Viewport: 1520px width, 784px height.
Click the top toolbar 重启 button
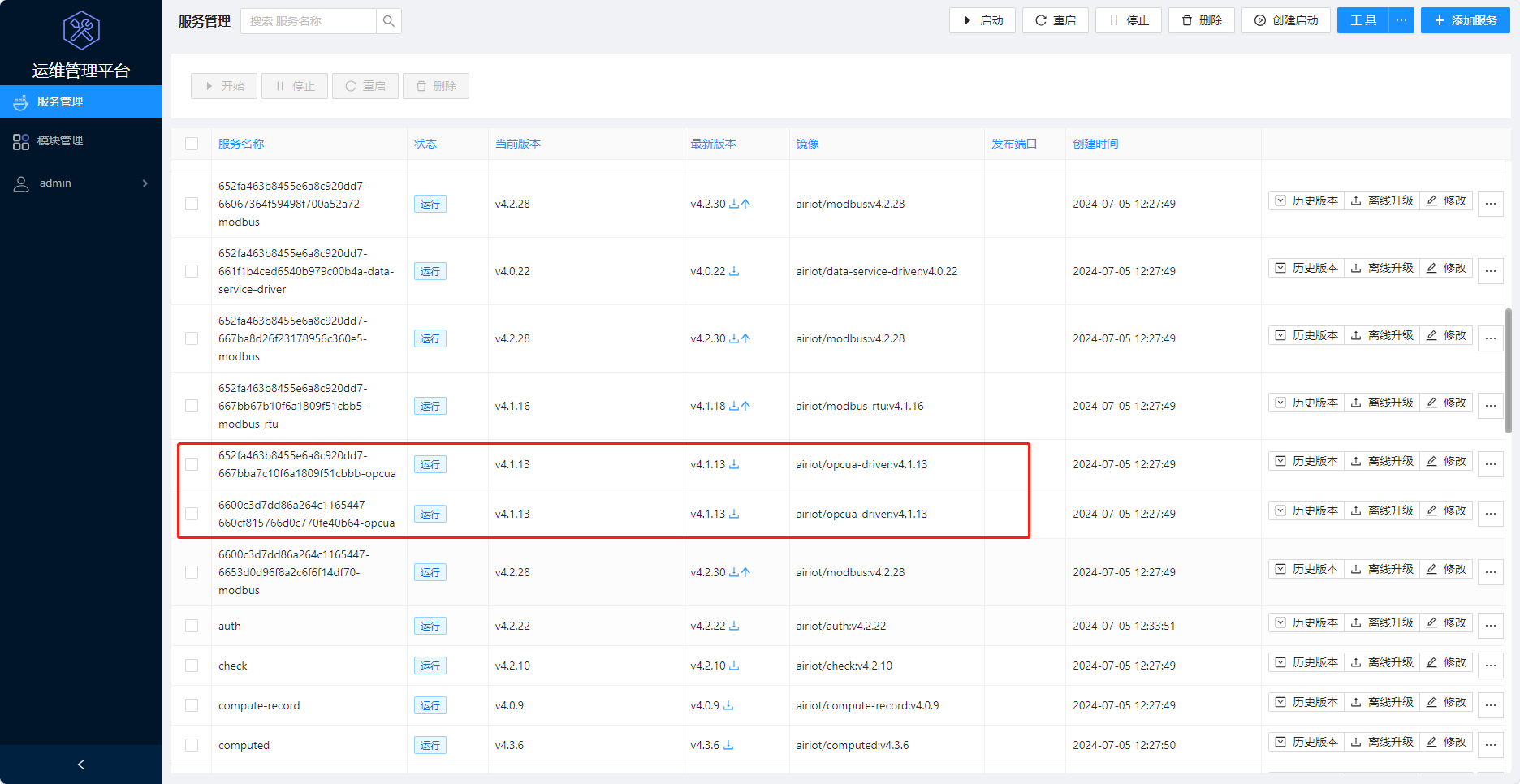click(1056, 20)
